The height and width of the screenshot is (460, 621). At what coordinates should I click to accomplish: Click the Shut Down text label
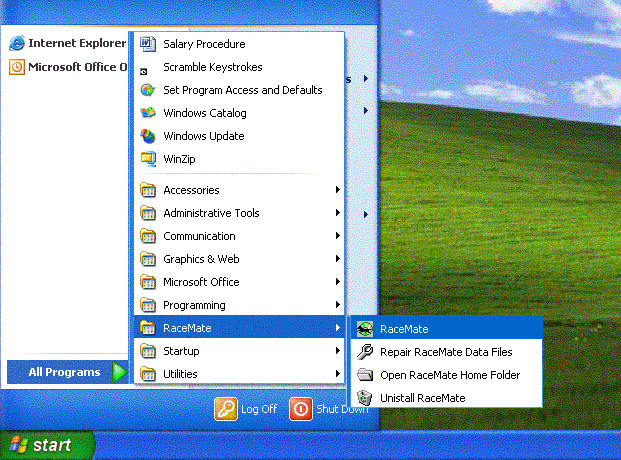pos(342,409)
